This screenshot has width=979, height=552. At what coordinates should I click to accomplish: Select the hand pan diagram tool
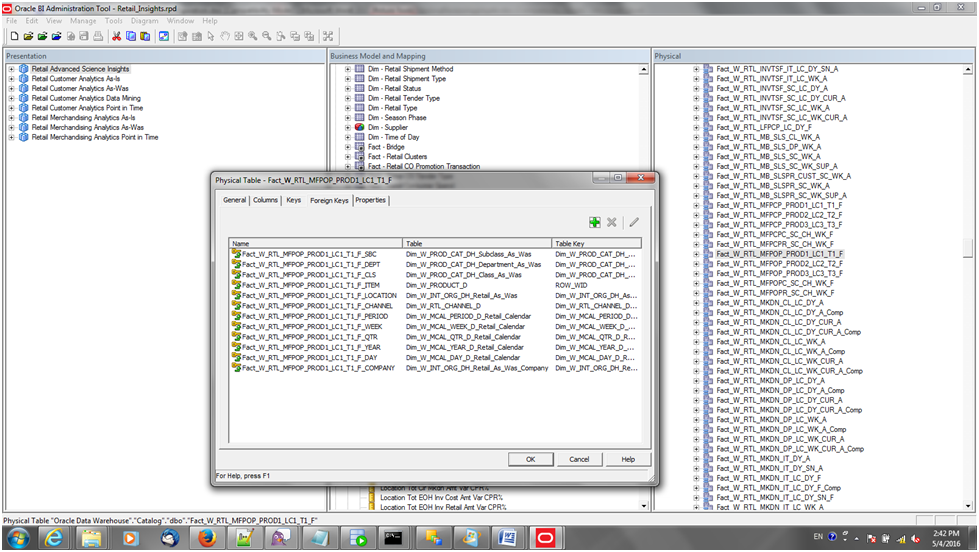pos(225,36)
